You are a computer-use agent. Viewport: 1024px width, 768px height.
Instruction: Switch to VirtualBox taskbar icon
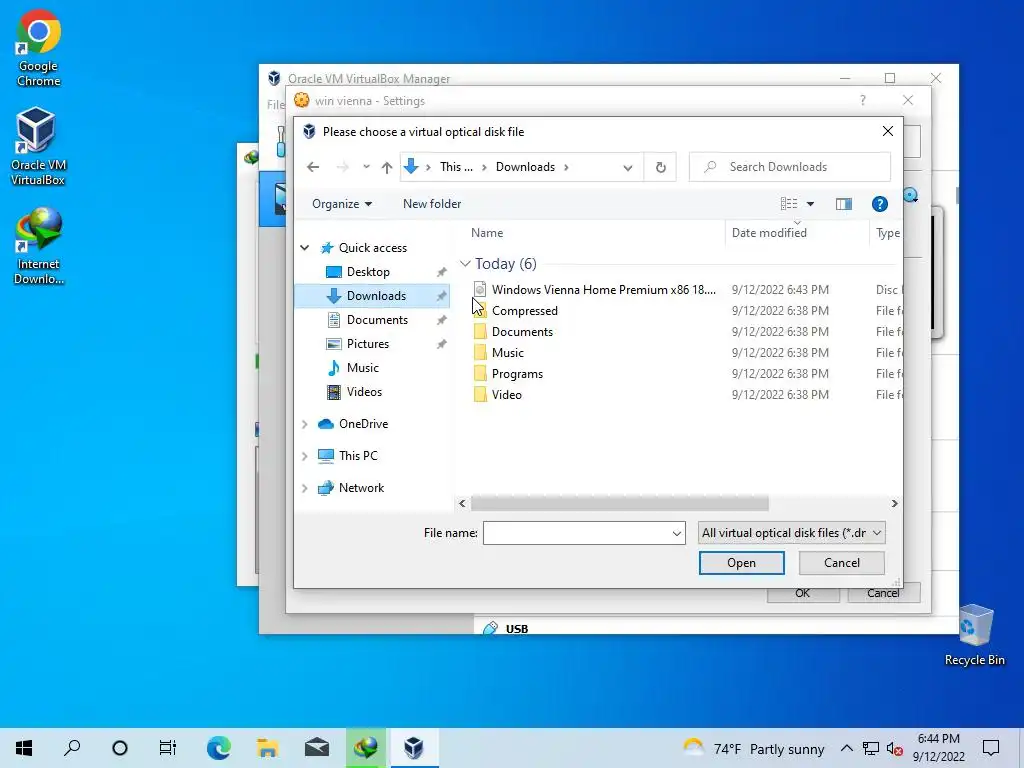(414, 748)
